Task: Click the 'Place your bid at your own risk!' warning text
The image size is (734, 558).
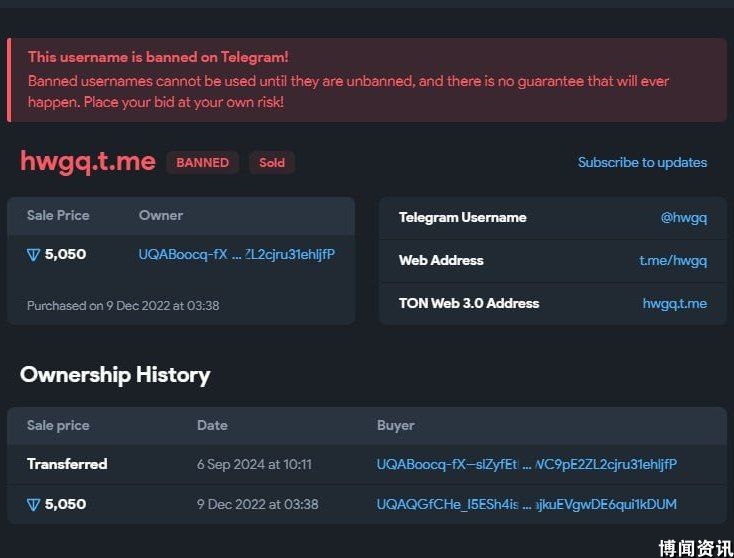Action: pyautogui.click(x=184, y=102)
